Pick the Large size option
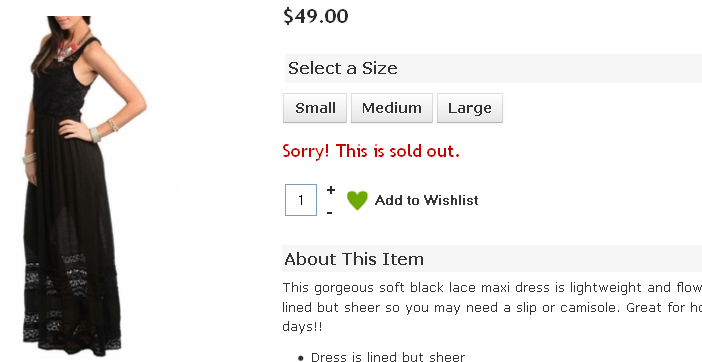This screenshot has height=362, width=702. tap(470, 108)
